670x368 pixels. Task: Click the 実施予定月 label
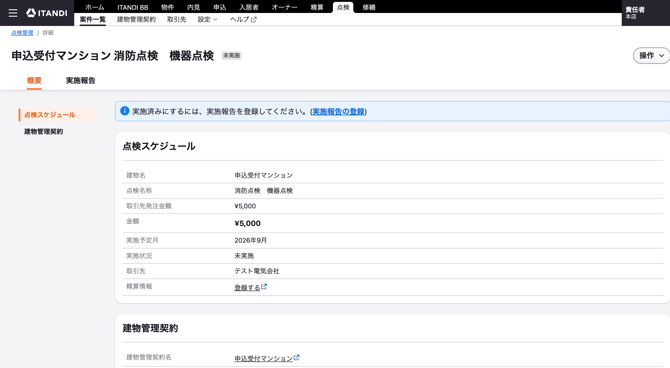click(x=142, y=240)
